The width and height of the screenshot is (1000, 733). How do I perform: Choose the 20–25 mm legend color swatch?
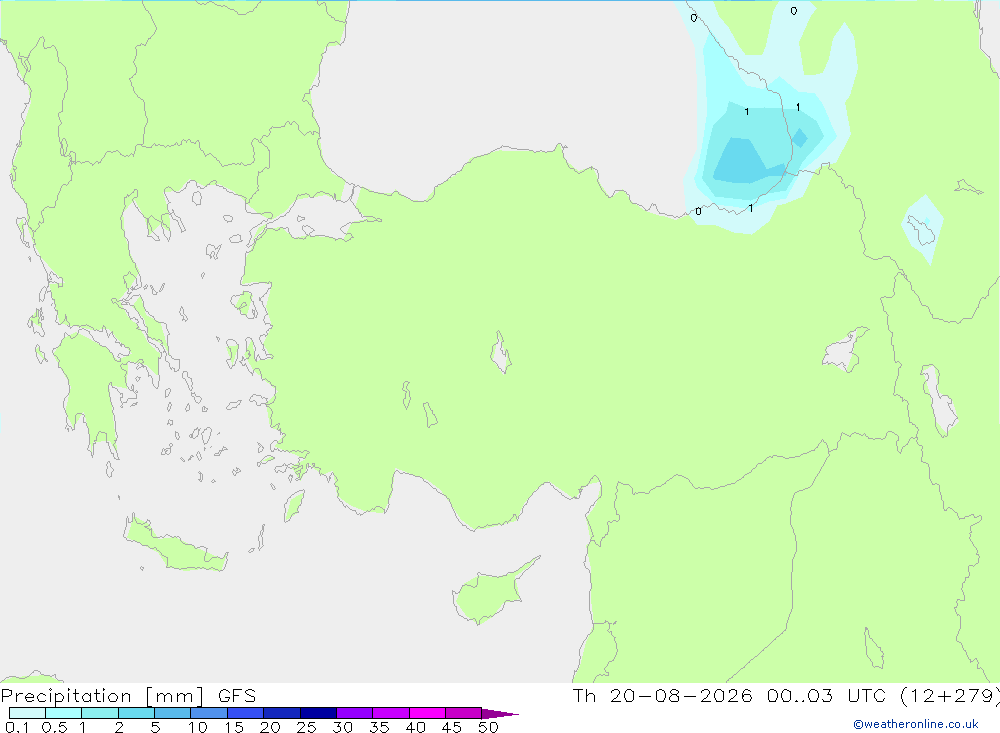[x=282, y=713]
